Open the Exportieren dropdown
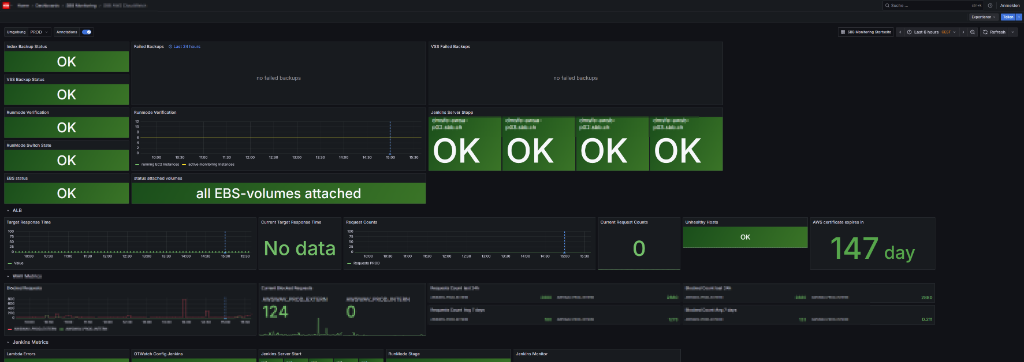Viewport: 1024px width, 362px height. point(984,17)
